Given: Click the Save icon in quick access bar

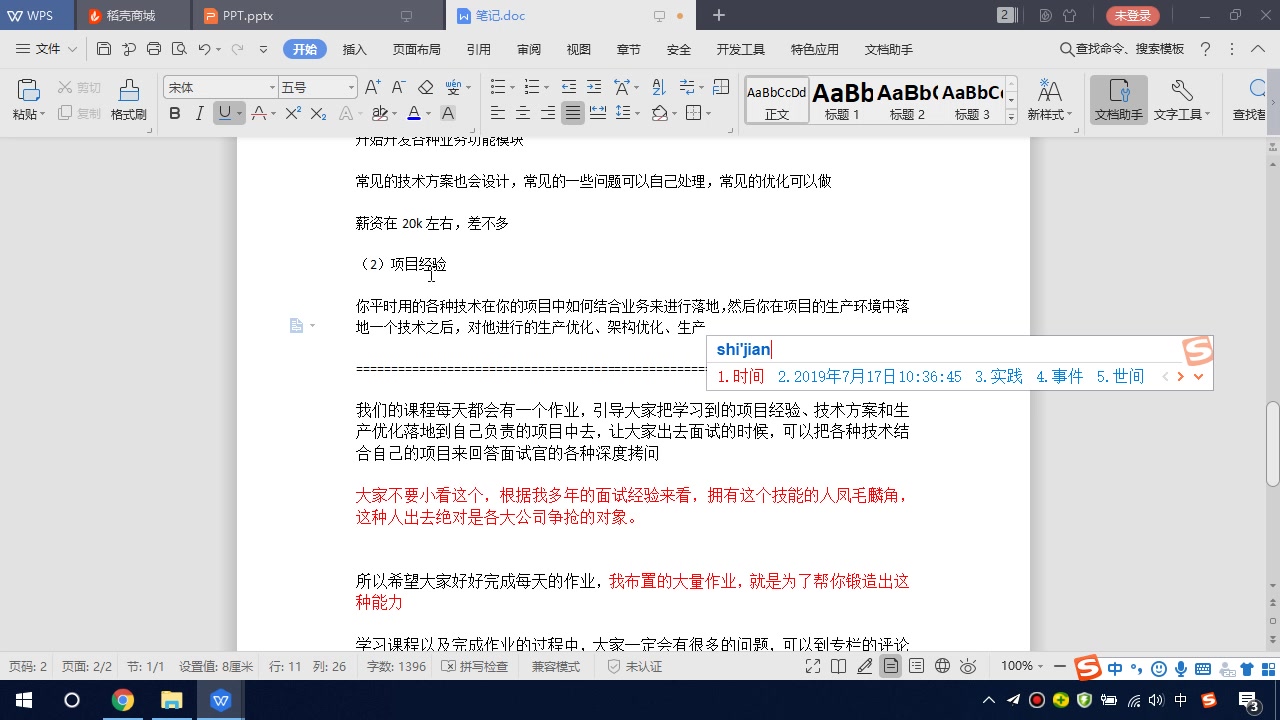Looking at the screenshot, I should (x=104, y=49).
